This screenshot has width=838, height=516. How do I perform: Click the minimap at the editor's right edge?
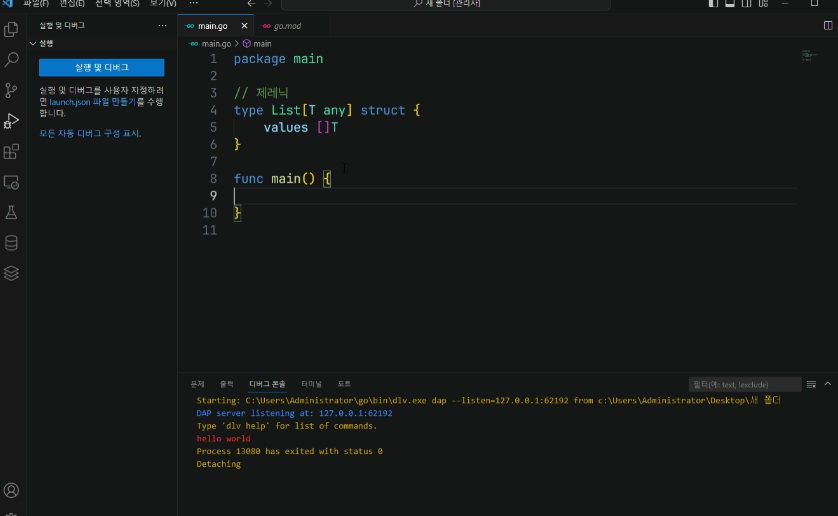tap(811, 56)
